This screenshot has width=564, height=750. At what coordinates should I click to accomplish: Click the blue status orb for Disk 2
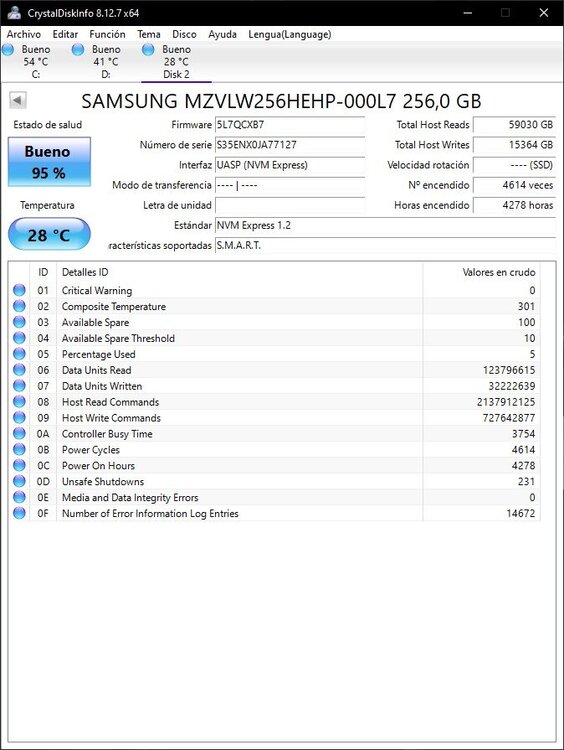click(x=148, y=49)
